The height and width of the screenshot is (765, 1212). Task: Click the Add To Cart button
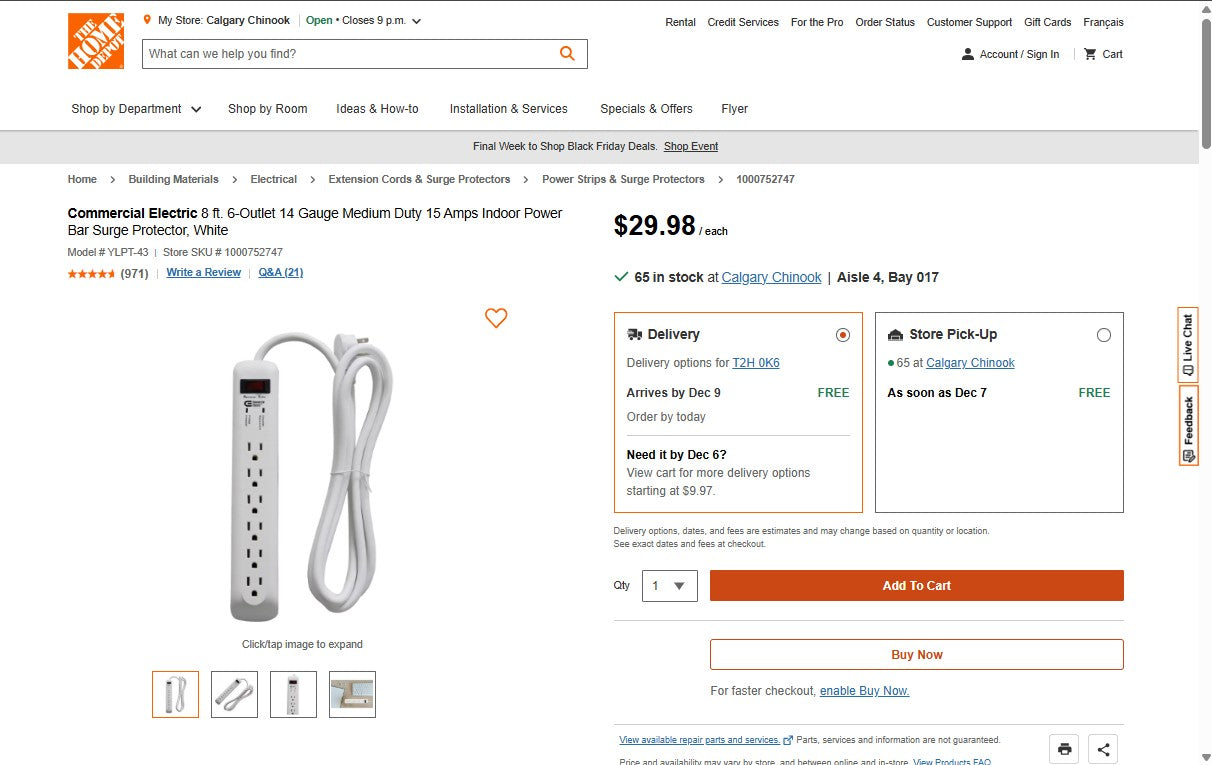[916, 586]
